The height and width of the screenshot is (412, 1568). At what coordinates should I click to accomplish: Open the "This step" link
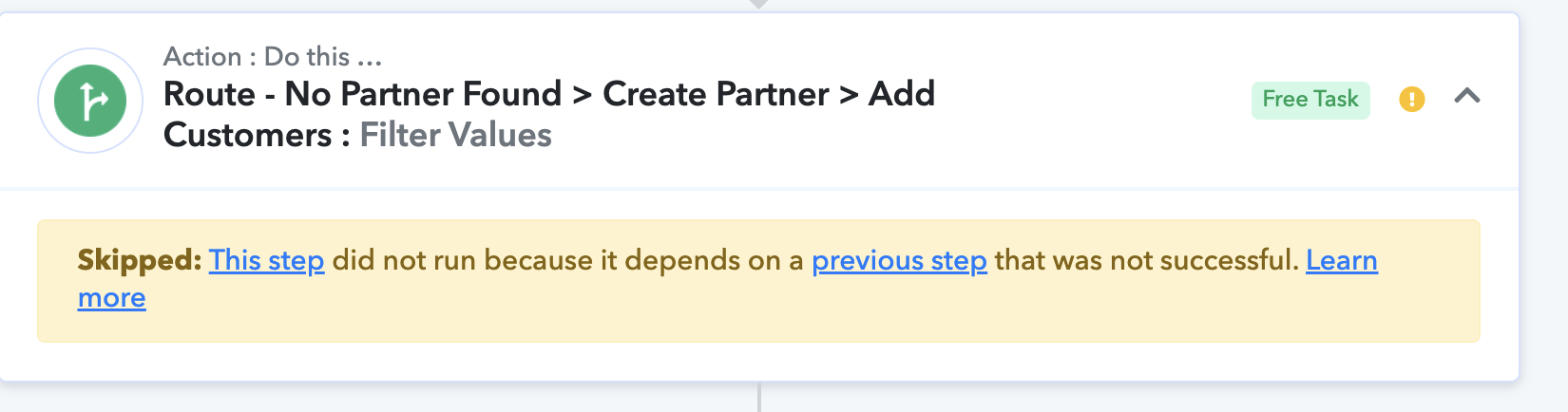coord(267,260)
